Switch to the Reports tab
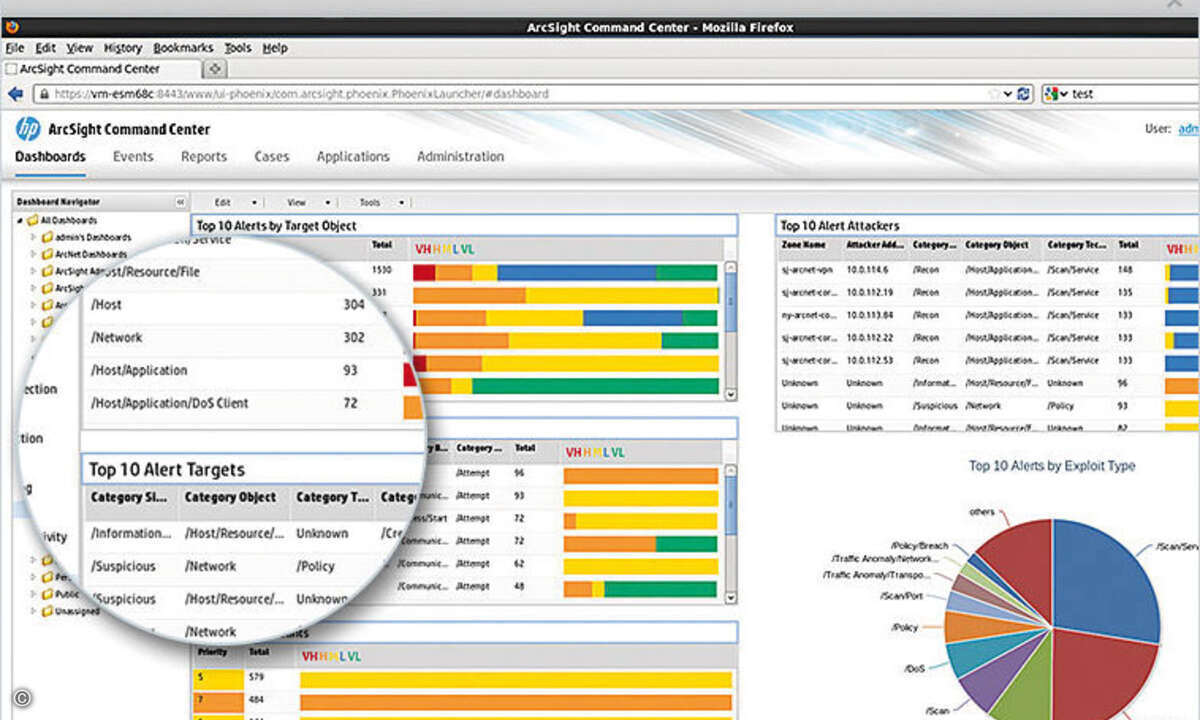The image size is (1200, 720). 204,157
